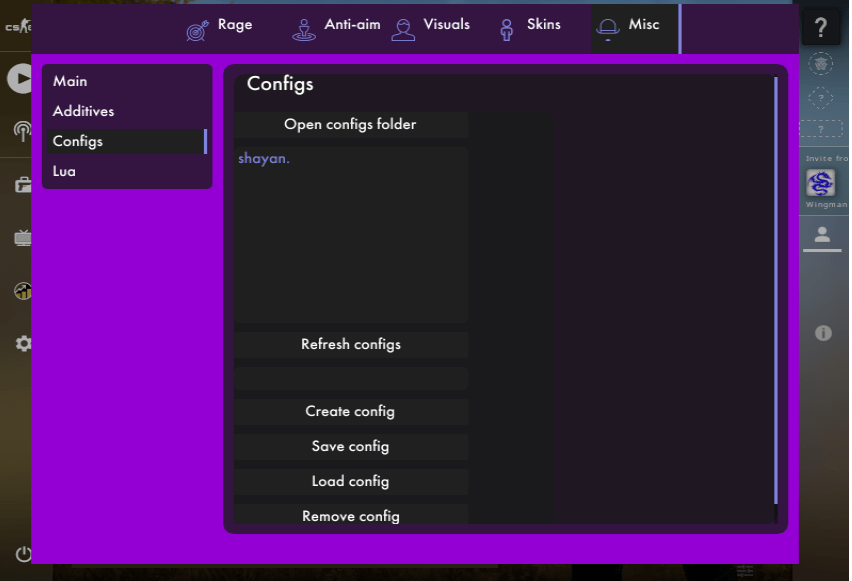The image size is (852, 581).
Task: Open the Additives section
Action: point(125,111)
